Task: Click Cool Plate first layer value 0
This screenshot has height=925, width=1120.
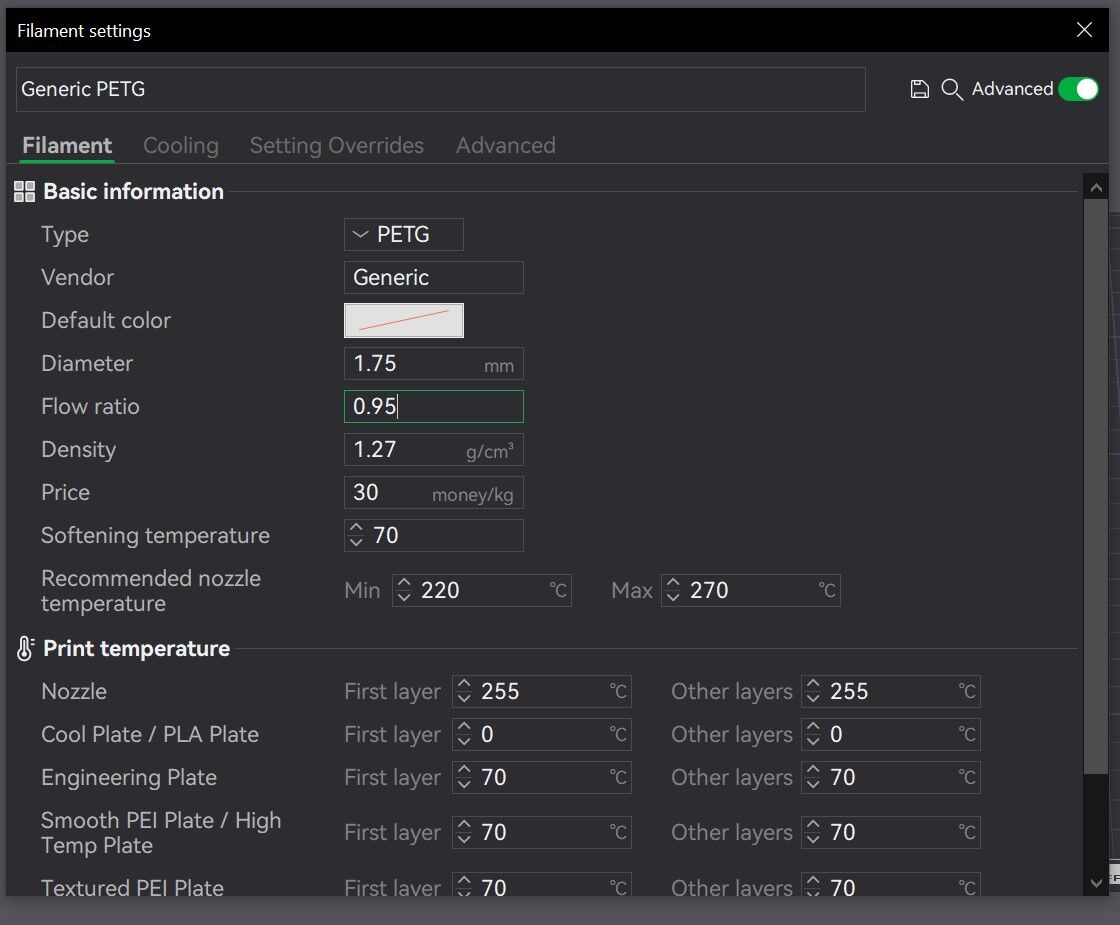Action: pyautogui.click(x=487, y=734)
